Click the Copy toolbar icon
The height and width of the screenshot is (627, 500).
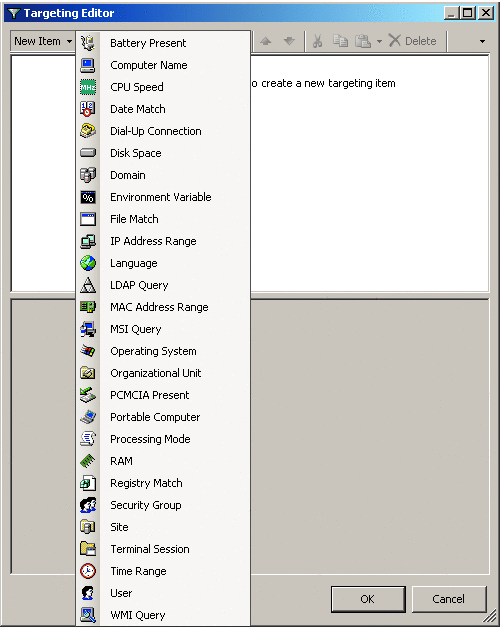(341, 41)
